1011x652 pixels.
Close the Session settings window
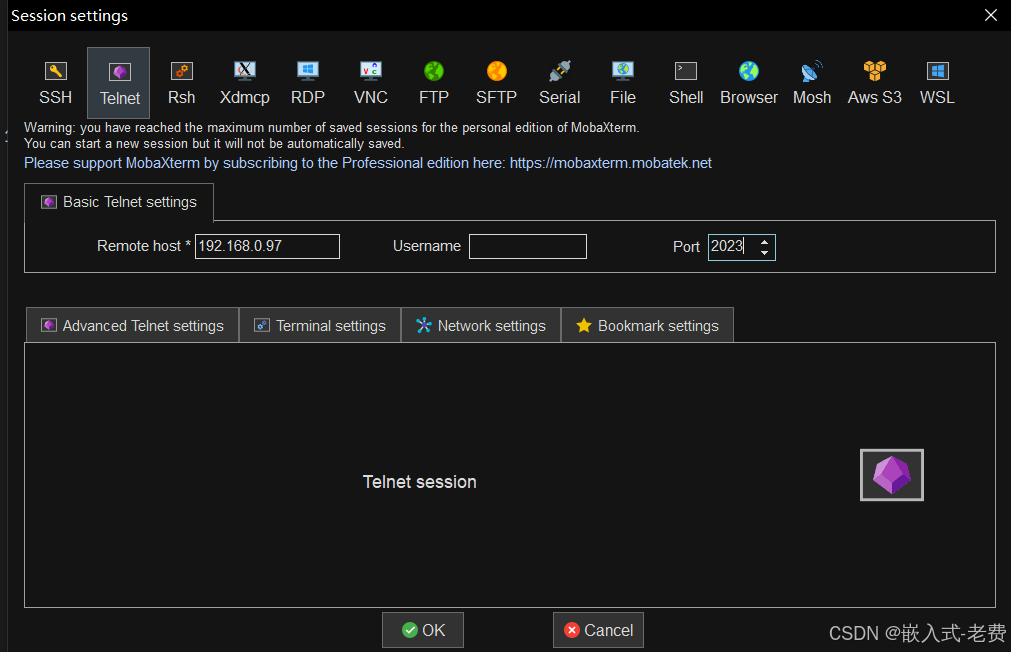point(990,15)
